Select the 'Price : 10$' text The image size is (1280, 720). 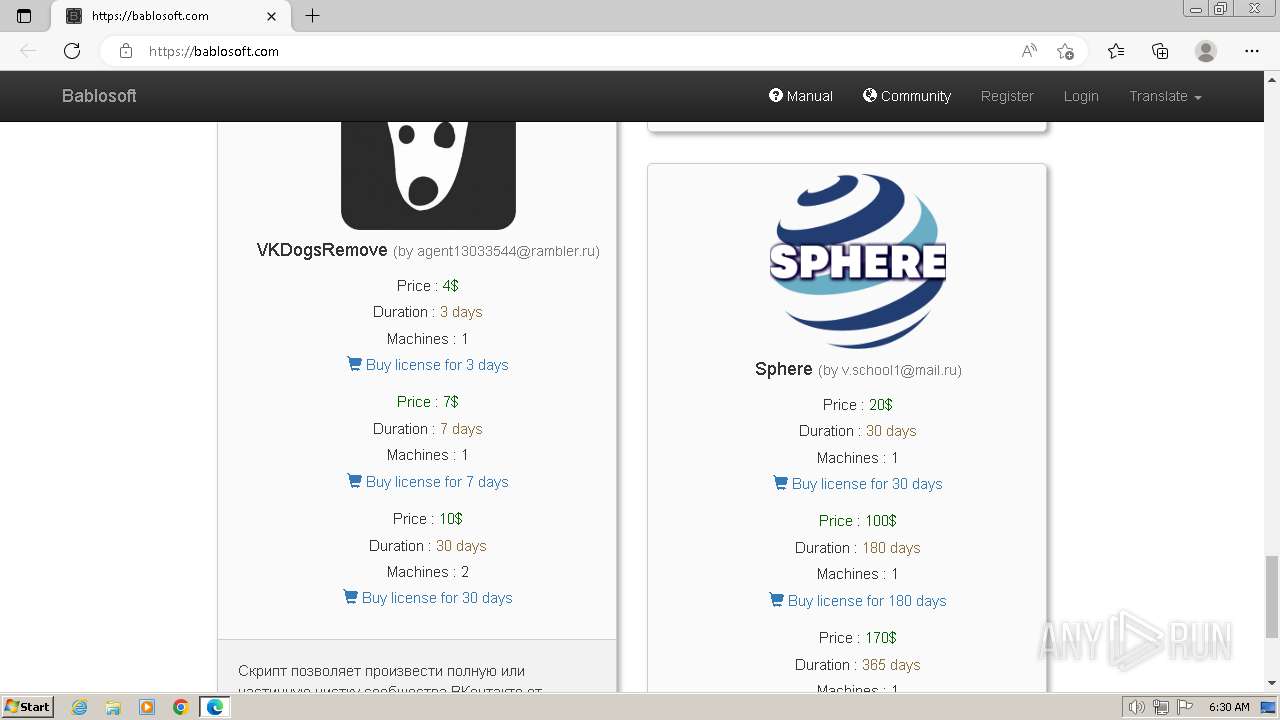(428, 519)
